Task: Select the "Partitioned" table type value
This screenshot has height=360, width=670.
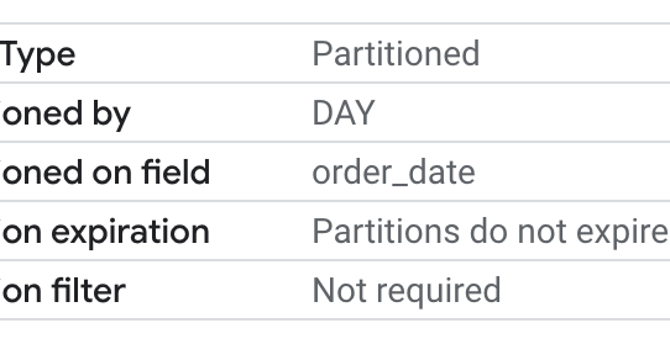Action: pyautogui.click(x=396, y=54)
